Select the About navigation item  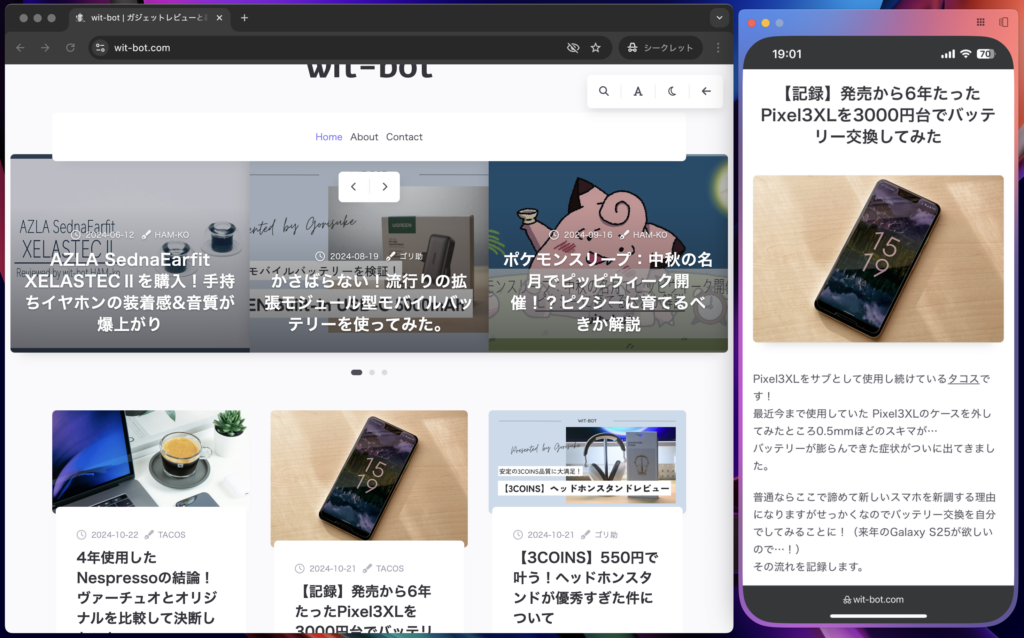tap(364, 137)
